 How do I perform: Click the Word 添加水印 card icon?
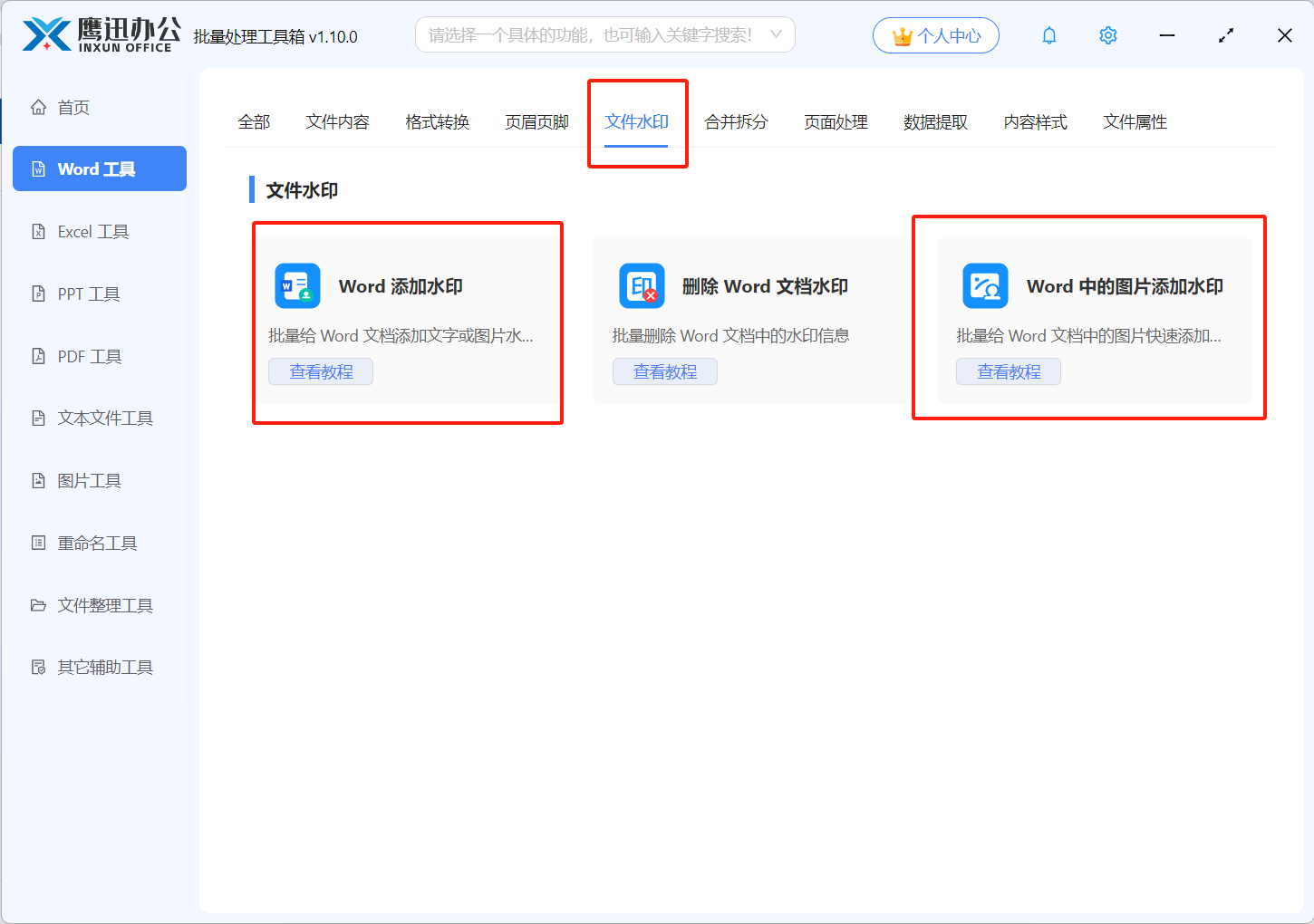click(x=297, y=286)
